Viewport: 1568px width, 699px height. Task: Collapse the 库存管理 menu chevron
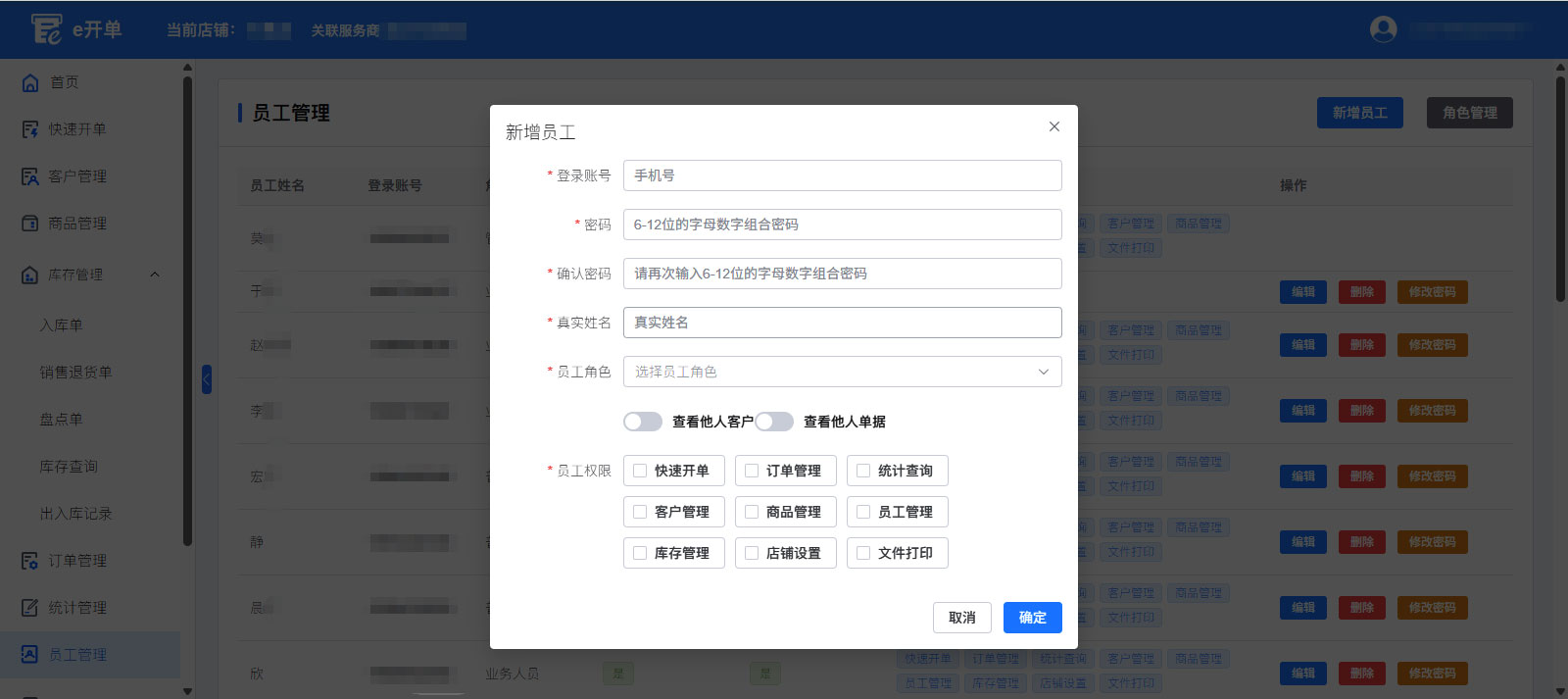pyautogui.click(x=154, y=275)
